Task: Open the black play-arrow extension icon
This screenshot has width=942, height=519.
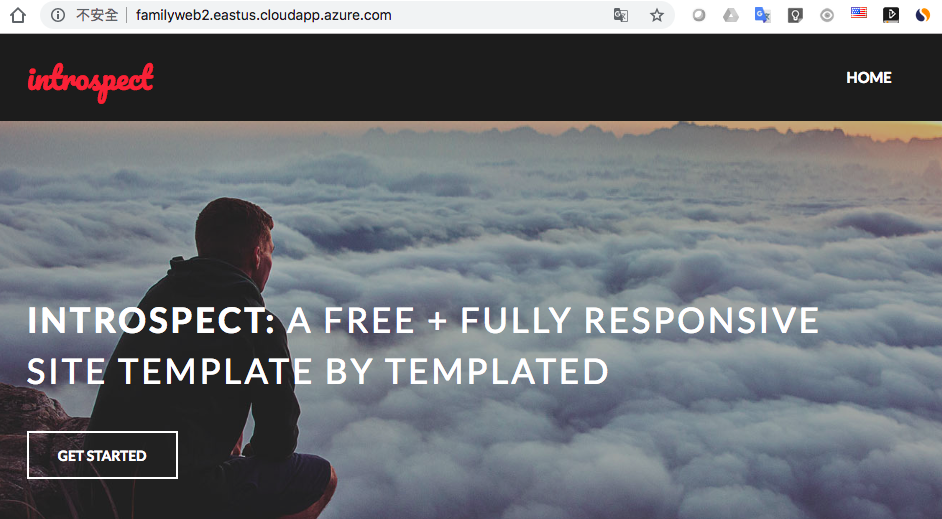Action: coord(891,15)
